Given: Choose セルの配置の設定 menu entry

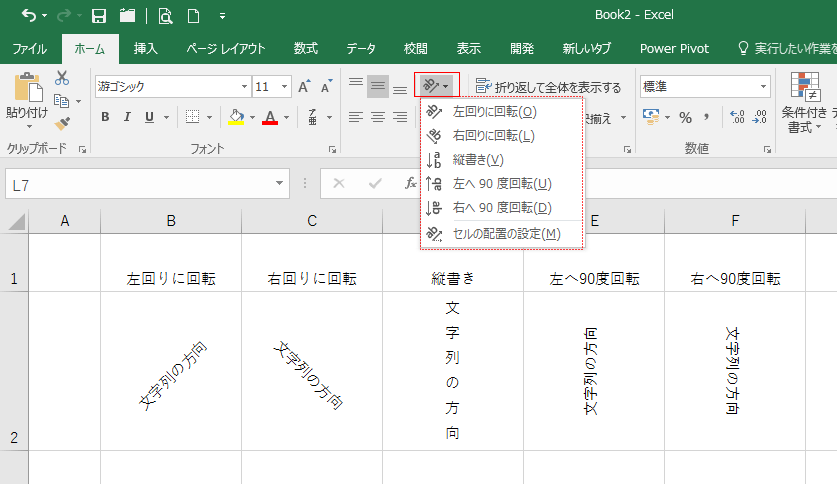Looking at the screenshot, I should coord(506,234).
